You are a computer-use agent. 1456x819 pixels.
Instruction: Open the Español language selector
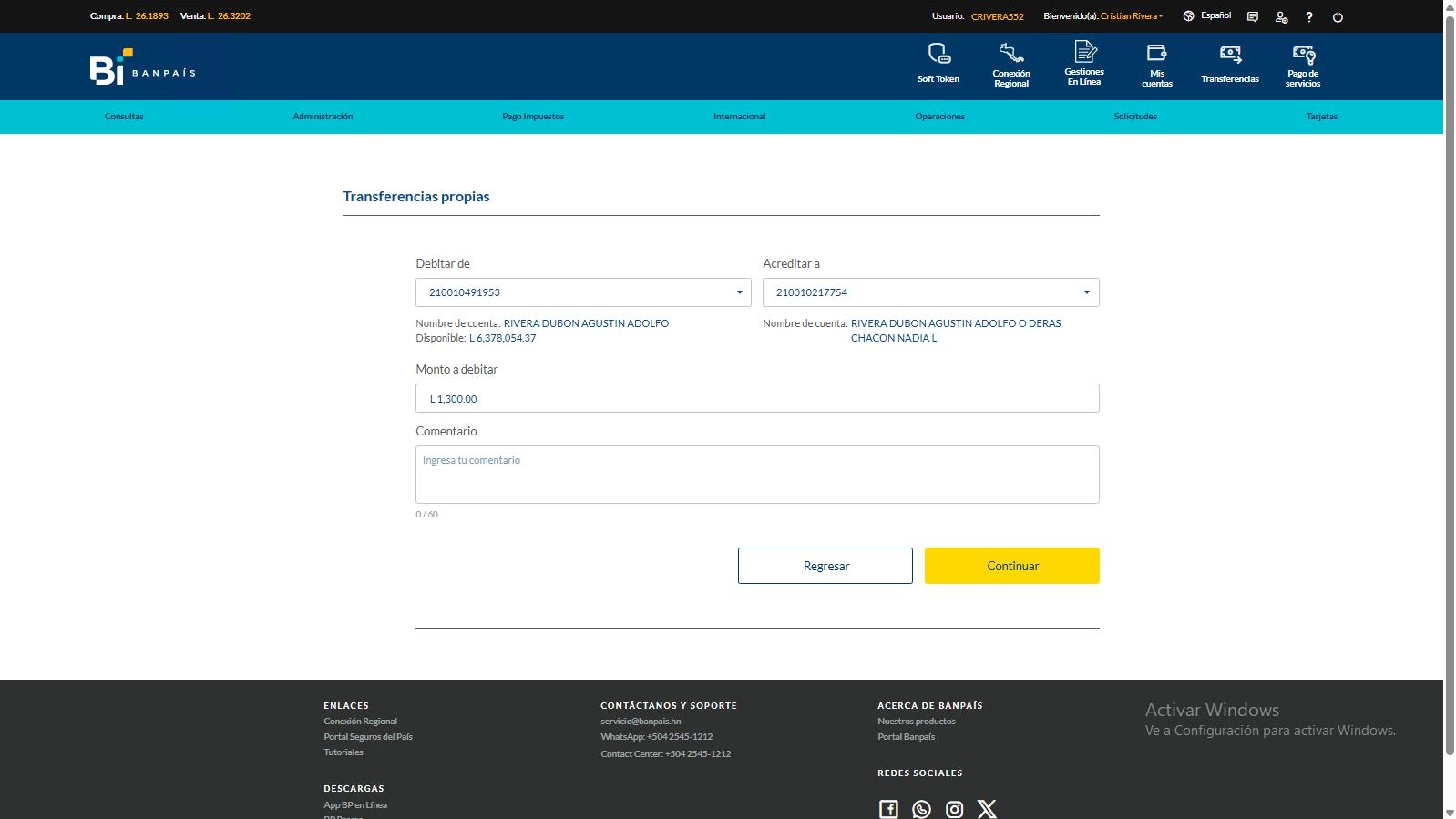[x=1207, y=16]
